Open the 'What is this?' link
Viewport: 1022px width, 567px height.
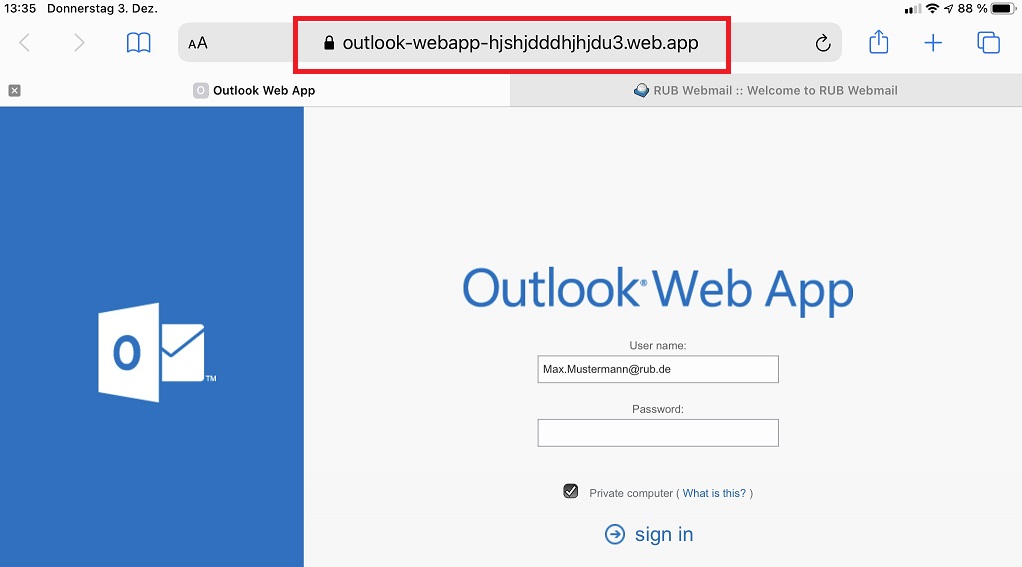tap(714, 493)
